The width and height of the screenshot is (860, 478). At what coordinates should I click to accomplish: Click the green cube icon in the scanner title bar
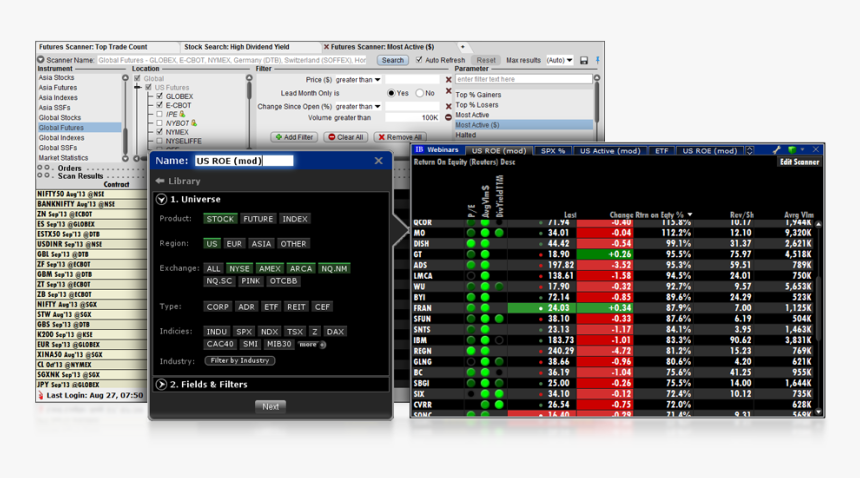[791, 150]
